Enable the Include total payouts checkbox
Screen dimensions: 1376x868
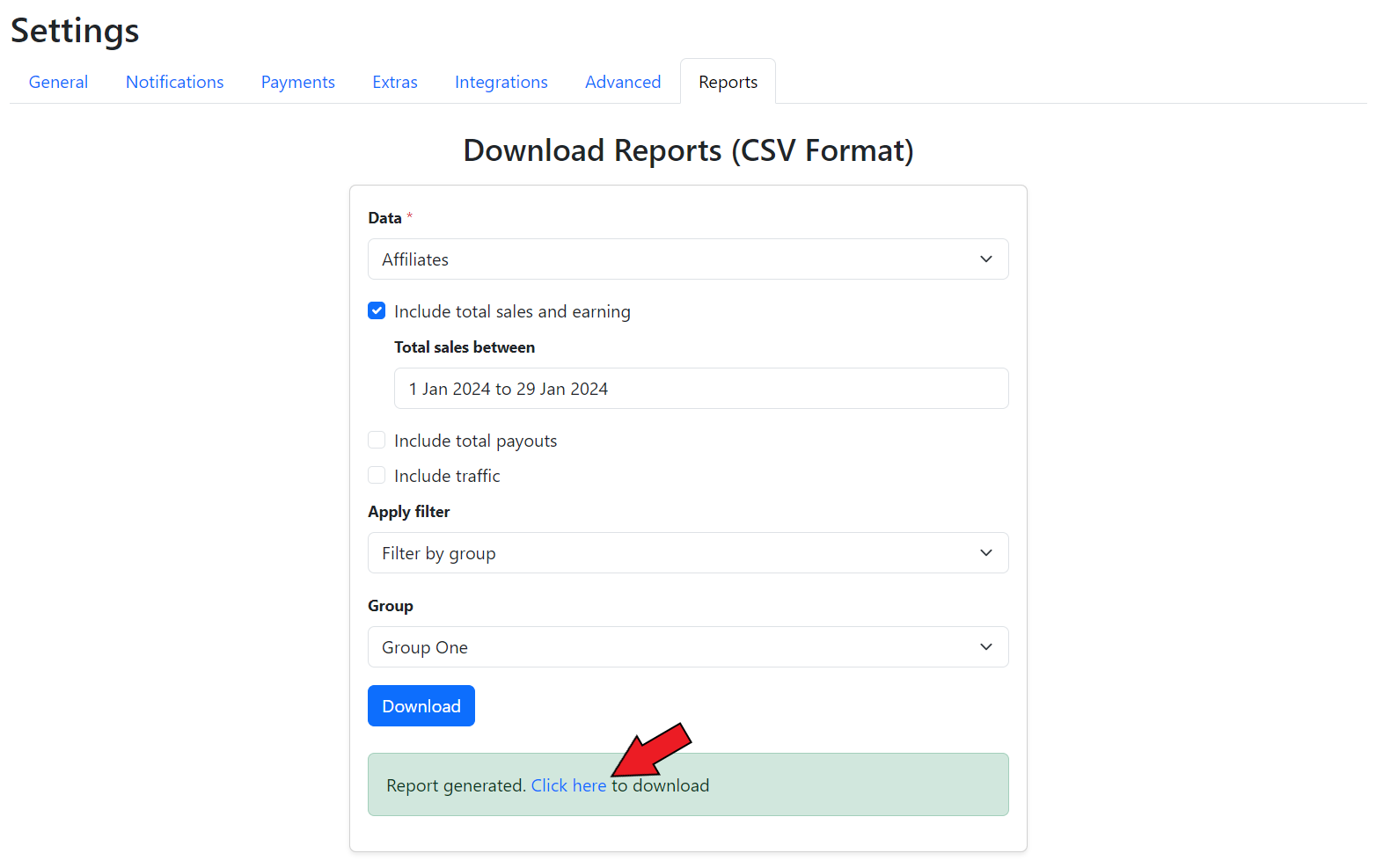[x=377, y=440]
